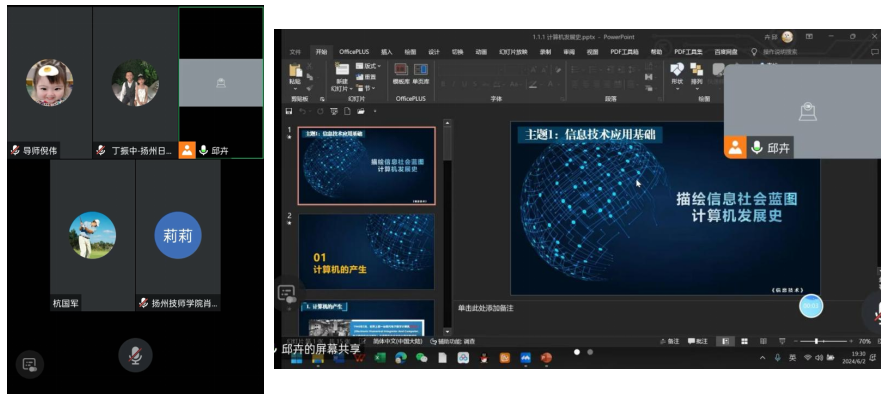Screen dimensions: 883x402
Task: Switch to the Design (设计) tab
Action: (434, 52)
